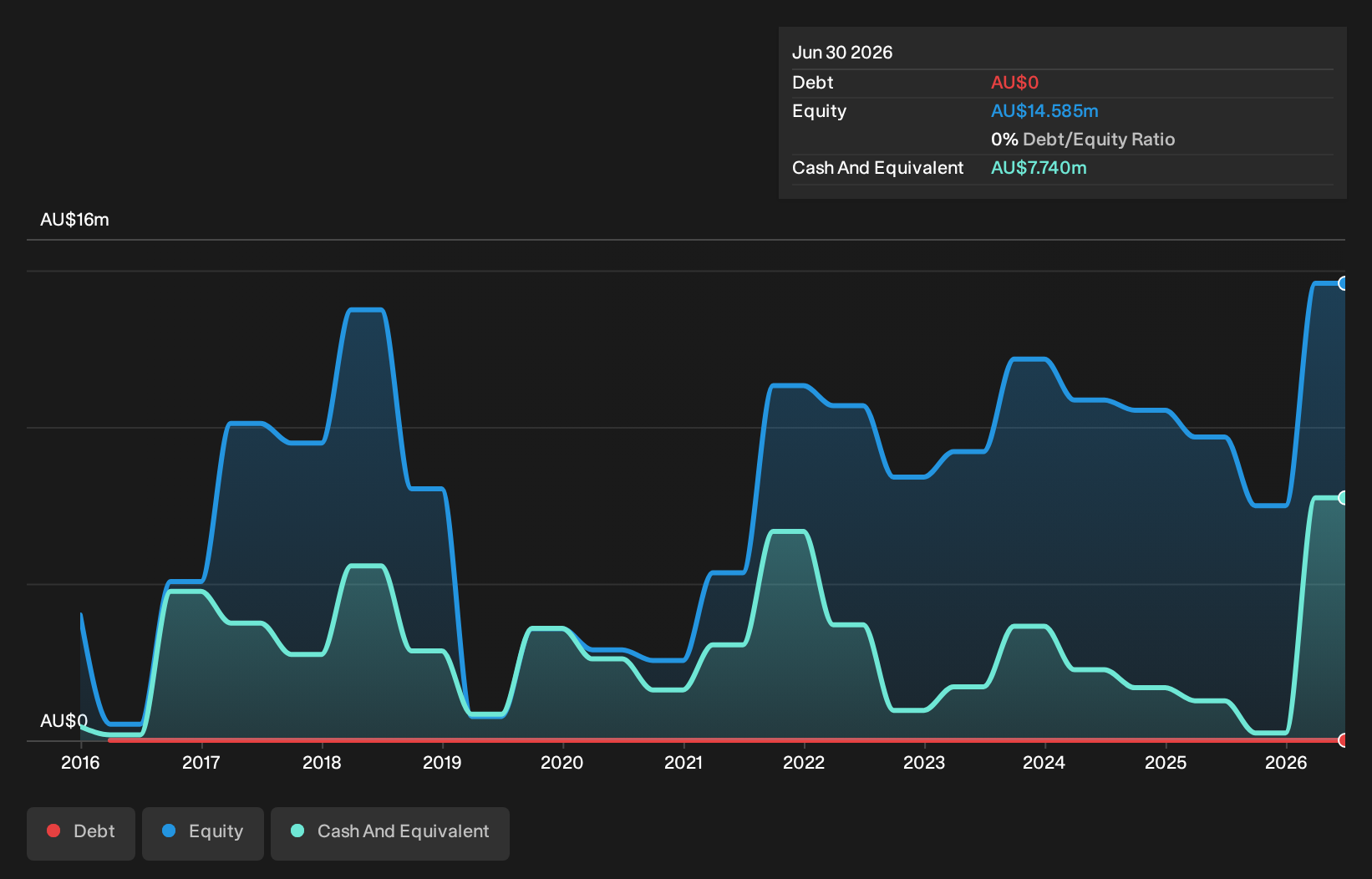This screenshot has width=1372, height=879.
Task: Click the 2025 x-axis label
Action: (1166, 762)
